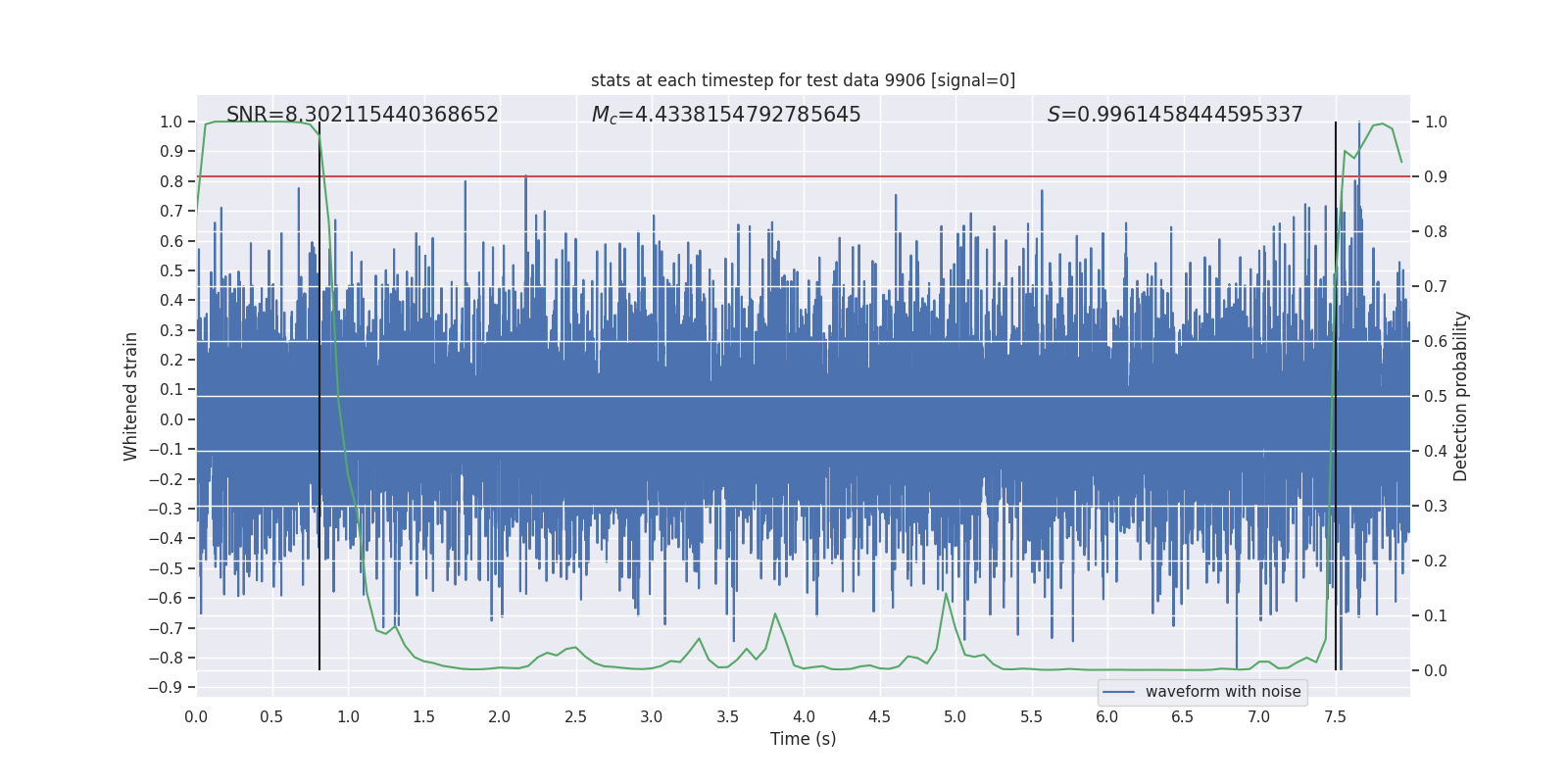Click the 'Detection probability' right axis label
Screen dimensions: 1568x784
coord(1461,396)
